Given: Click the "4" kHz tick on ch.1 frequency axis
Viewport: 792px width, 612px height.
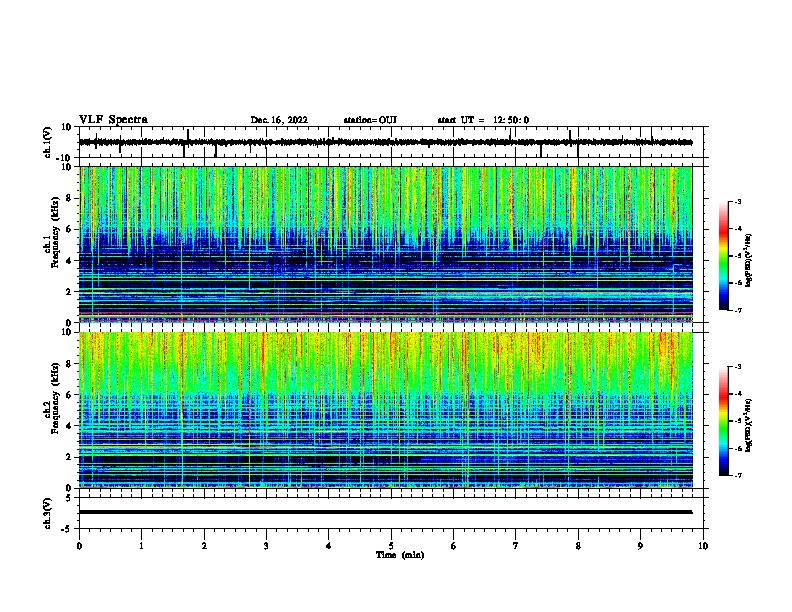Looking at the screenshot, I should [70, 261].
